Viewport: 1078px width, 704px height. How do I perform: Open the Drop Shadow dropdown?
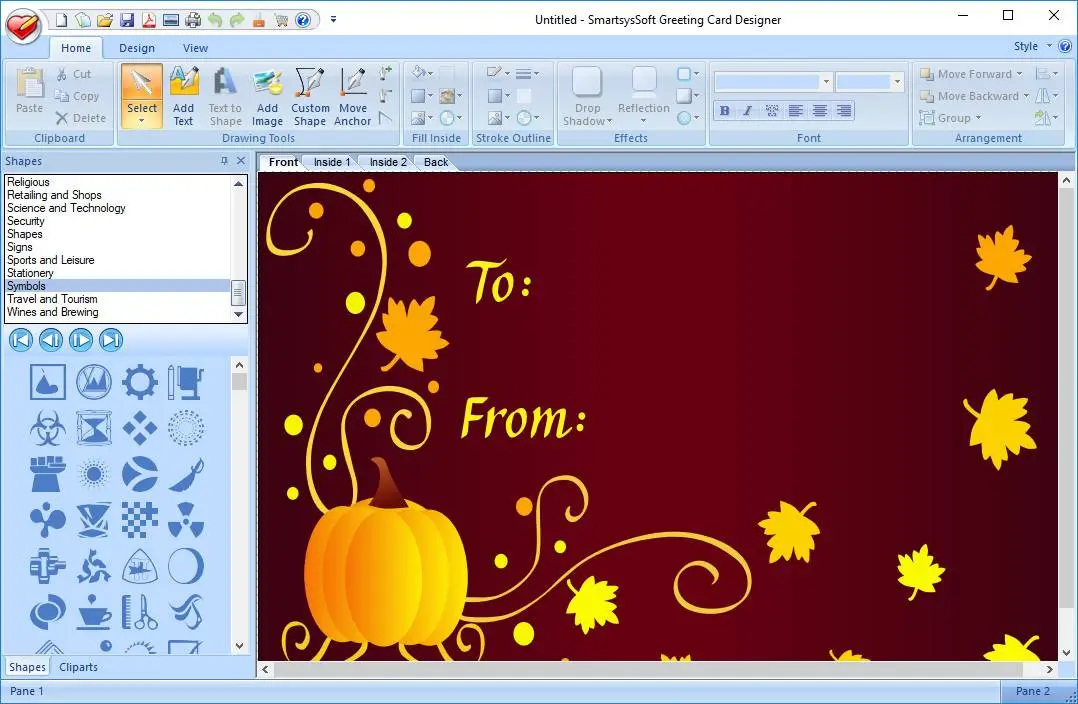[x=586, y=100]
